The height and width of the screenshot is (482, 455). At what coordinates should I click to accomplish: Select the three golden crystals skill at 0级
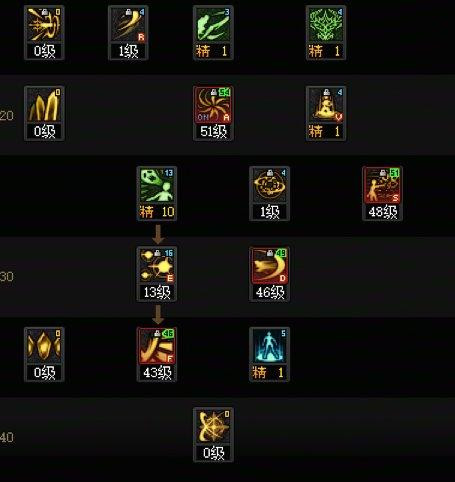[x=44, y=346]
